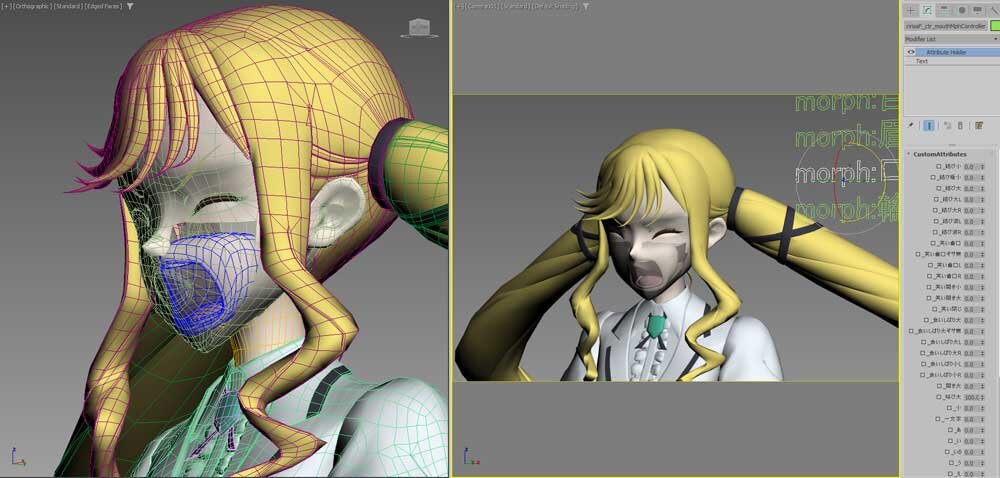Click spinner arrows beside the 100.0 value
Screen dimensions: 1000x478
click(983, 397)
